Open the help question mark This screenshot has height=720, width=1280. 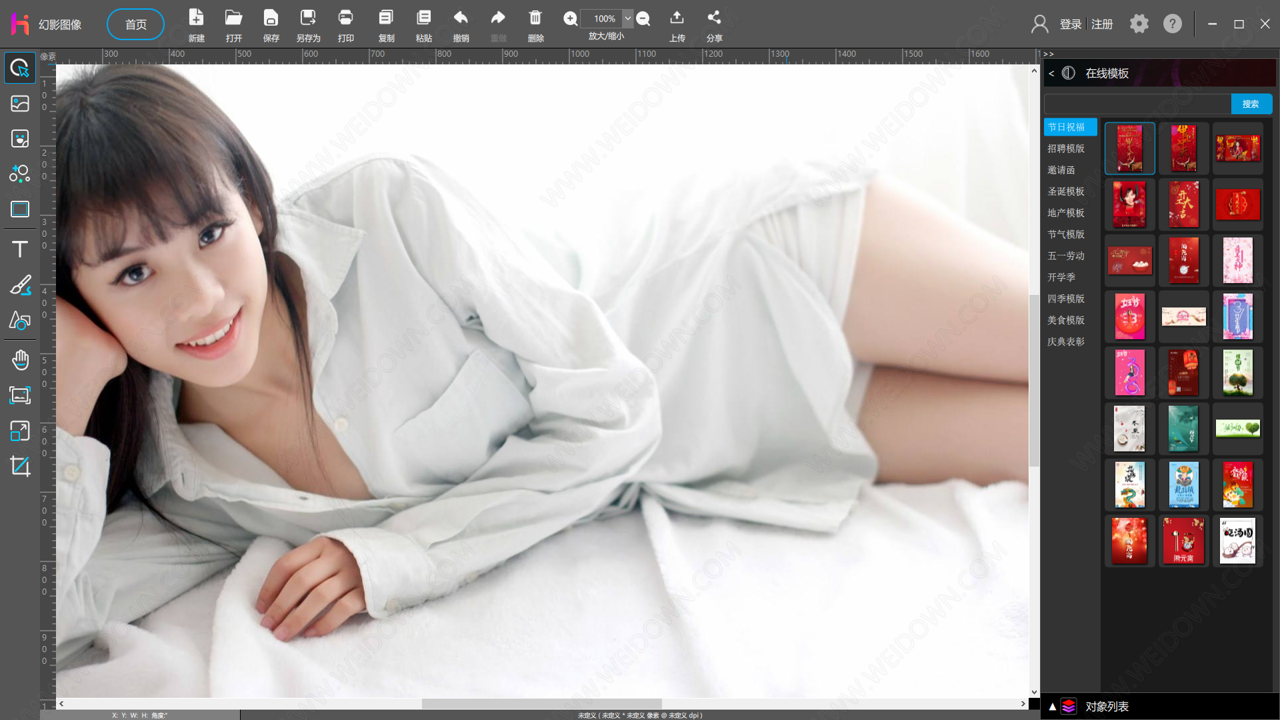pyautogui.click(x=1172, y=23)
